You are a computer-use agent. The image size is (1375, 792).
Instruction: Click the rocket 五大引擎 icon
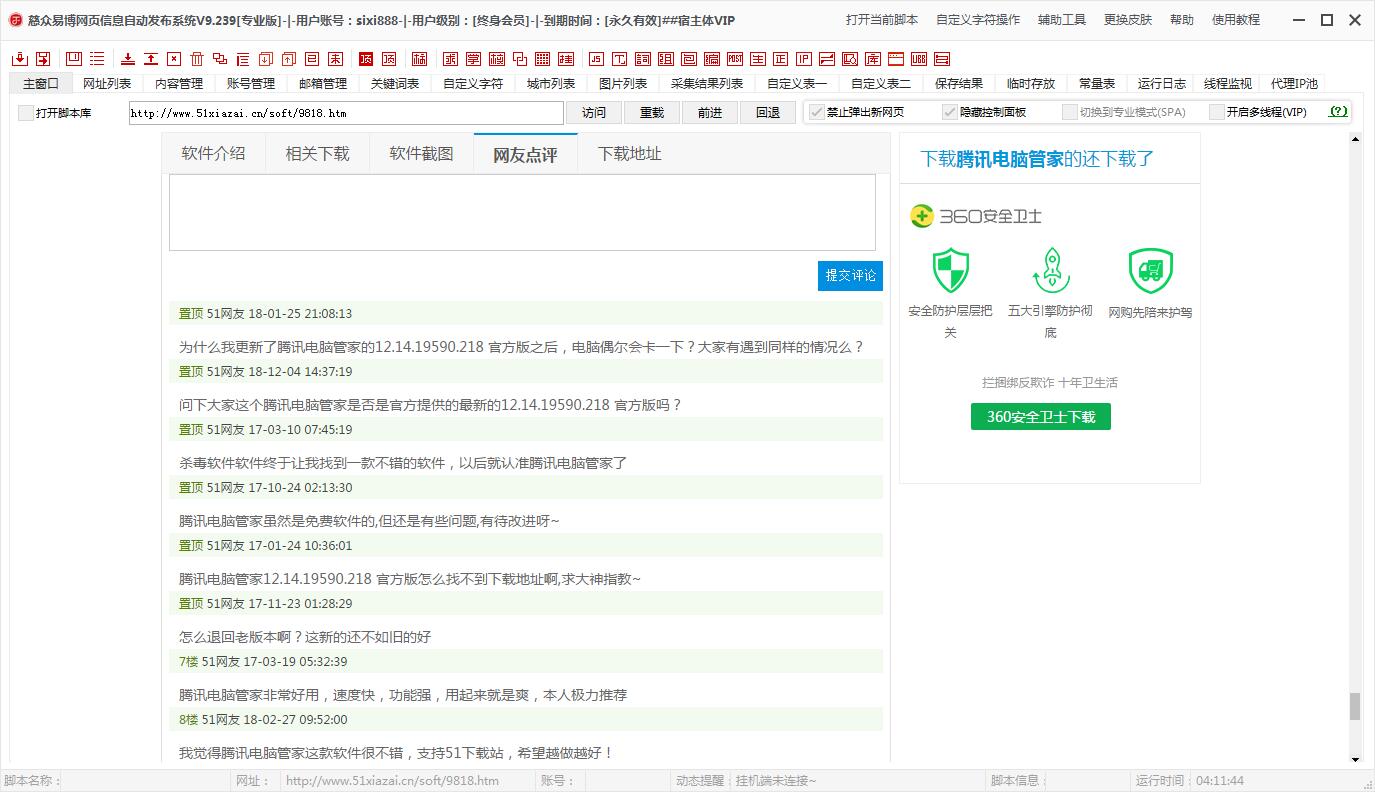coord(1050,270)
